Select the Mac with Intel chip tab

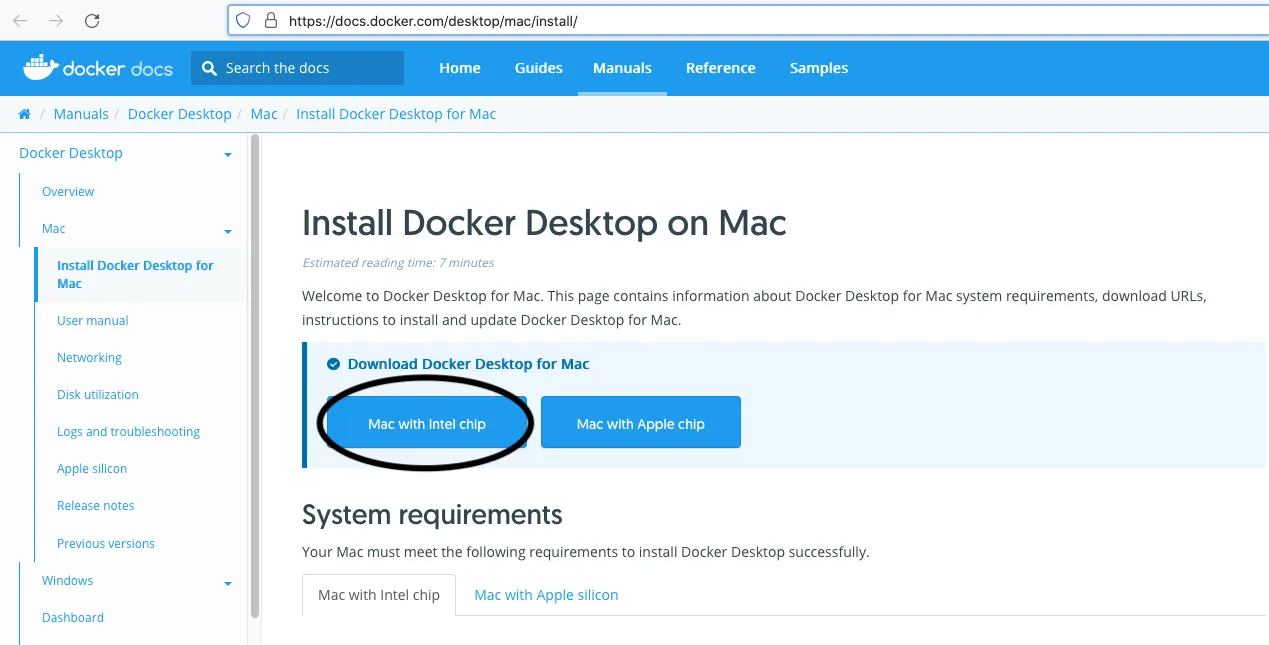click(378, 595)
